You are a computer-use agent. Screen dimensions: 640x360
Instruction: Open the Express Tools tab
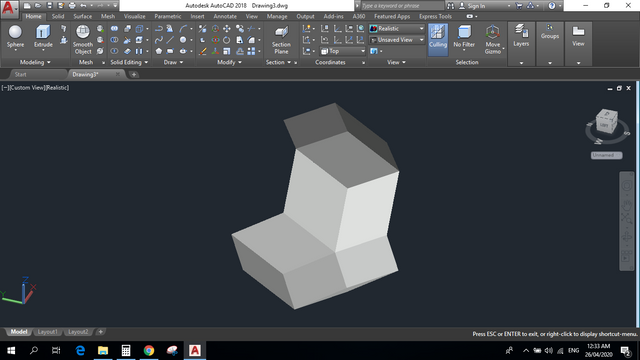[435, 16]
